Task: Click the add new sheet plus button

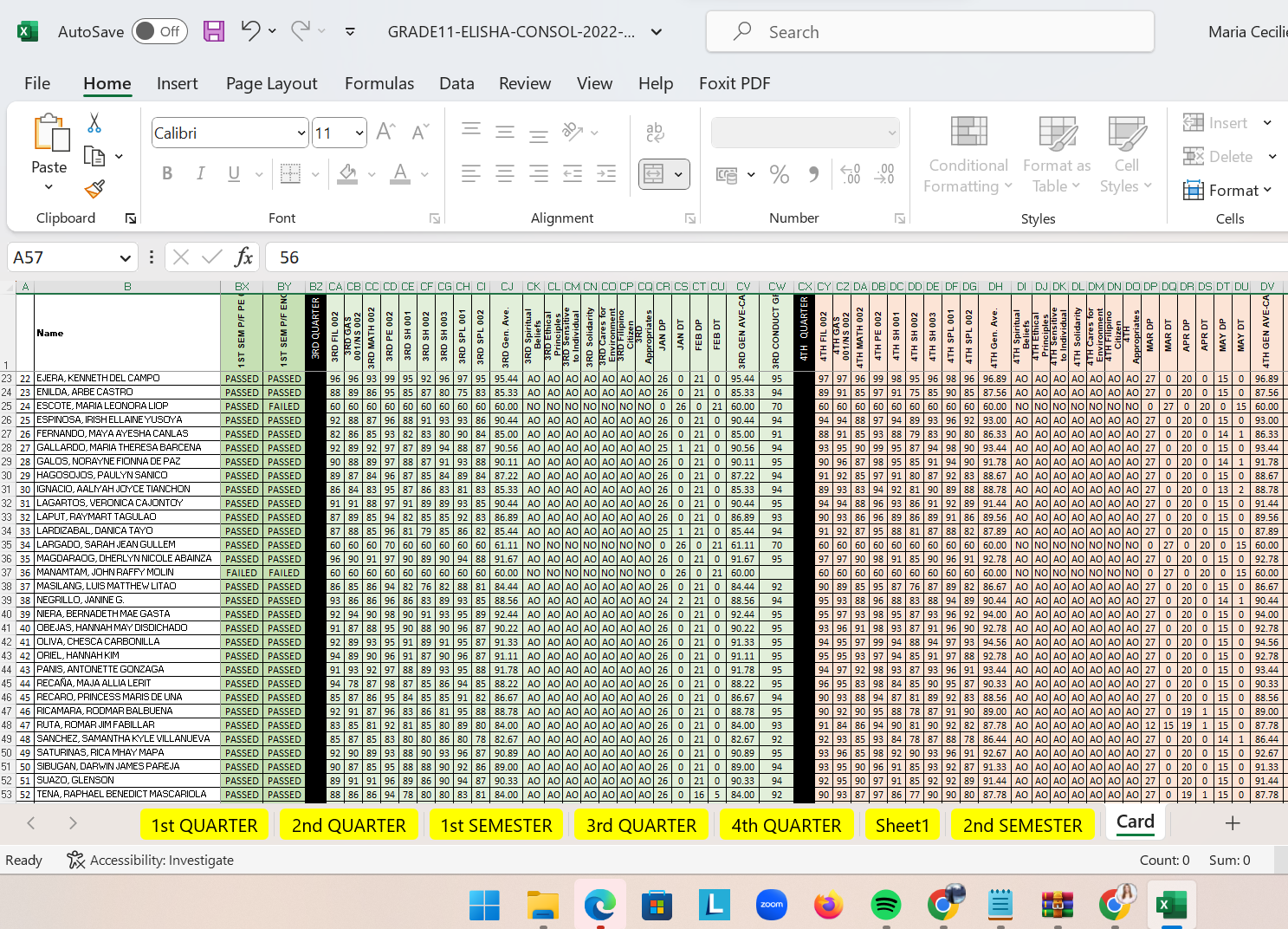Action: click(x=1233, y=823)
